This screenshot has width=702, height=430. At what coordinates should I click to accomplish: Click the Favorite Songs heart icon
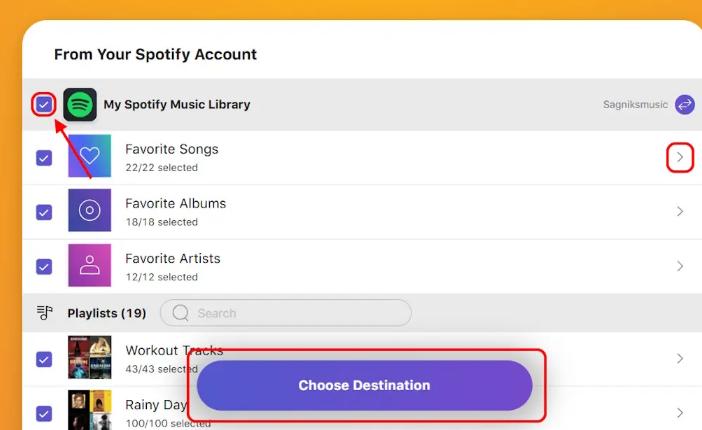(x=89, y=157)
